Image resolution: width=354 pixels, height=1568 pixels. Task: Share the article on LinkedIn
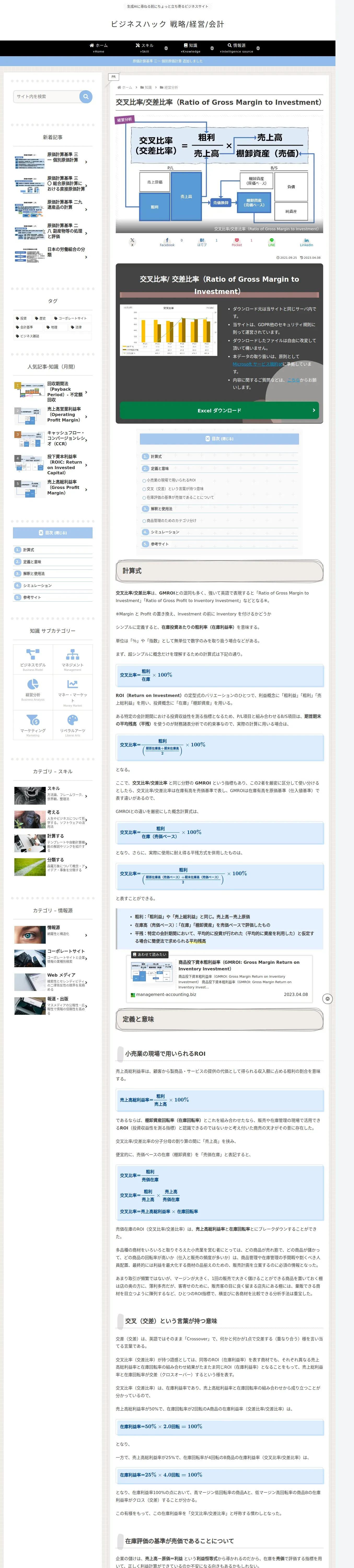point(306,242)
